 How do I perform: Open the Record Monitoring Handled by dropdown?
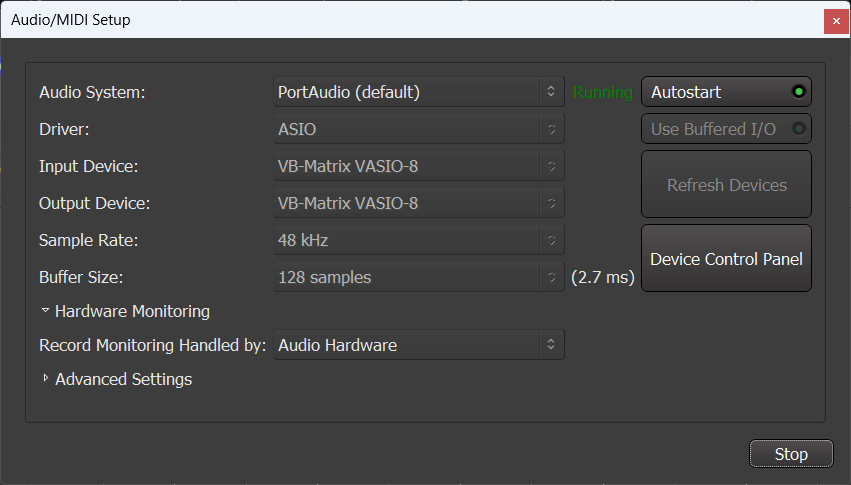[418, 345]
